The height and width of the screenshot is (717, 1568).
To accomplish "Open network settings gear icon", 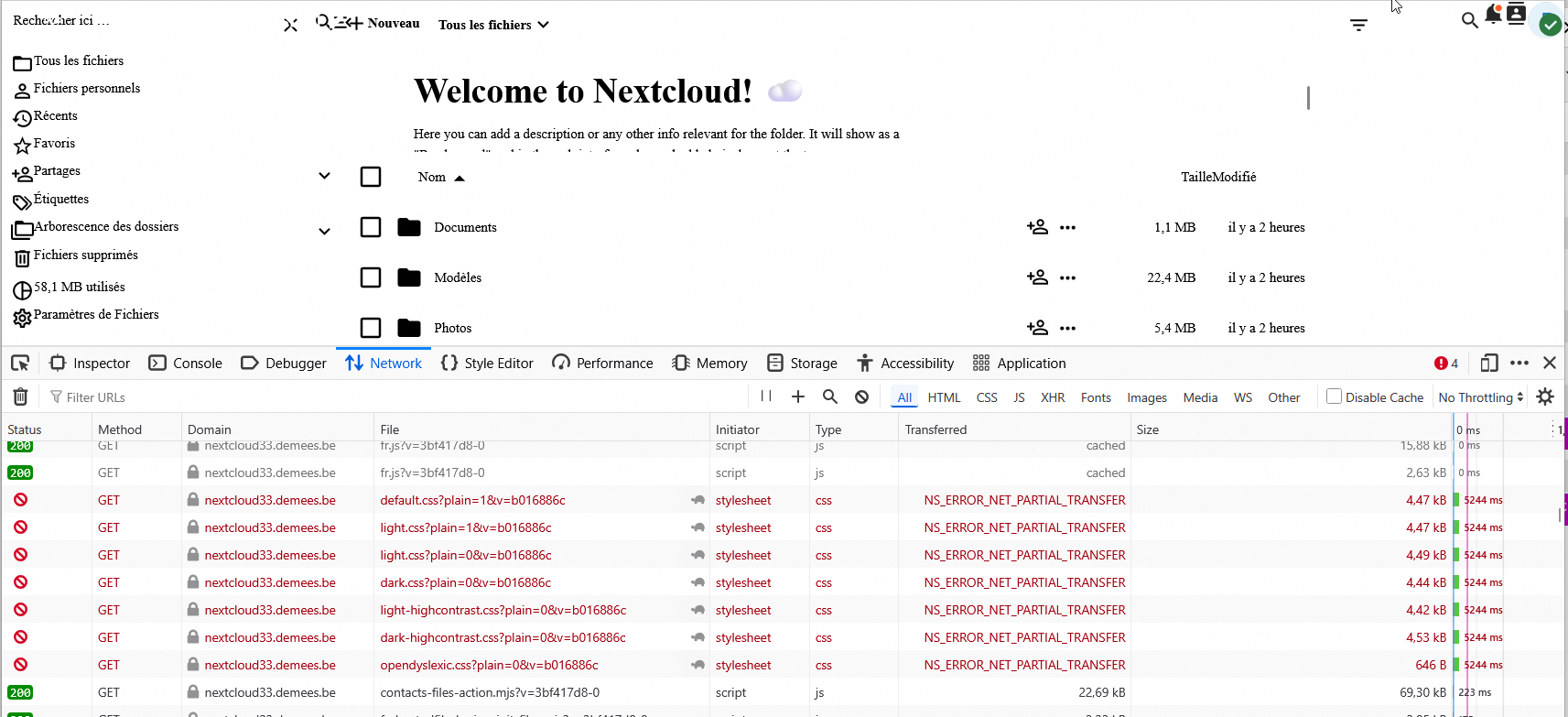I will coord(1545,397).
